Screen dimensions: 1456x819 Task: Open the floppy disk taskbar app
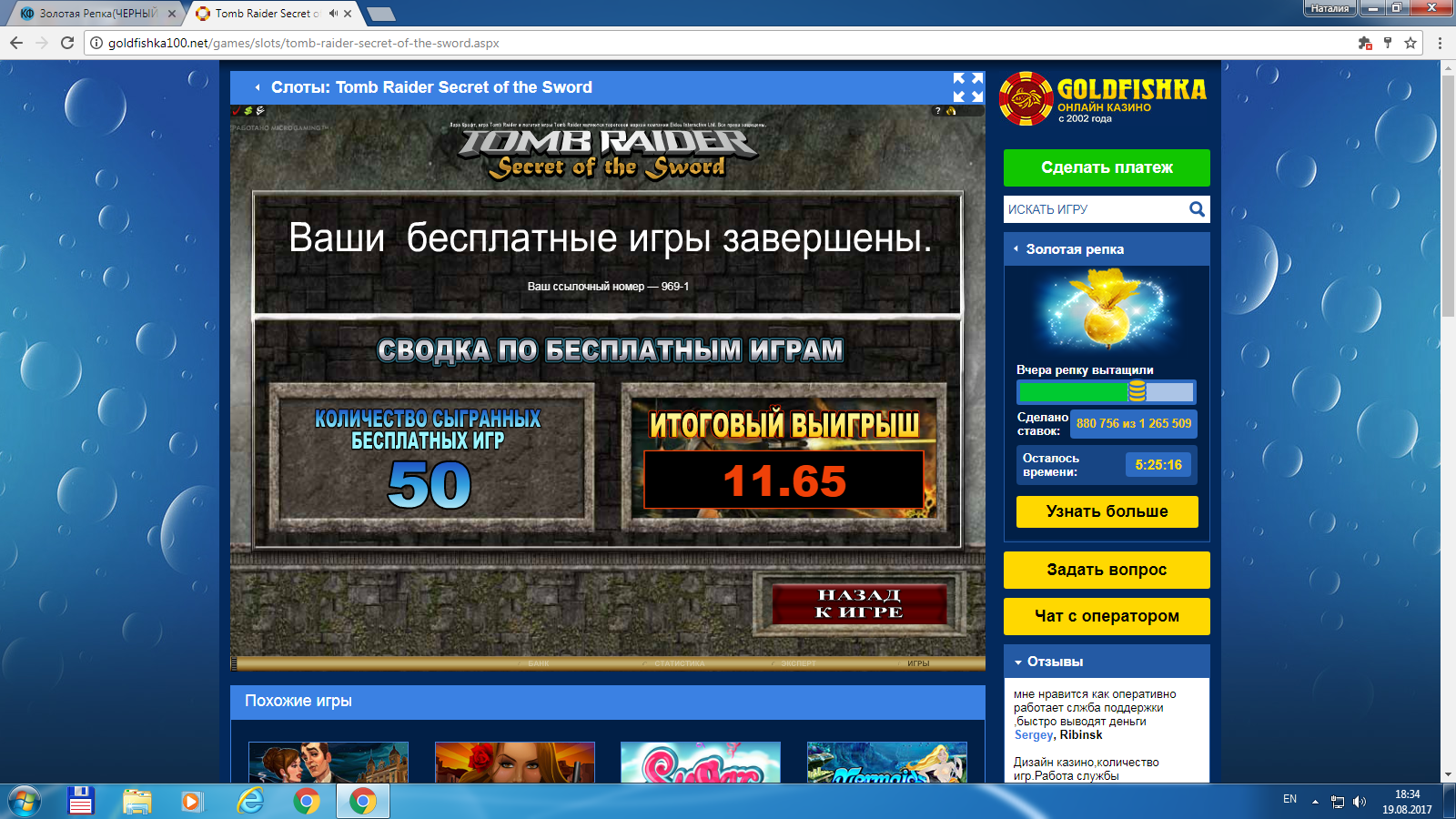tap(81, 802)
